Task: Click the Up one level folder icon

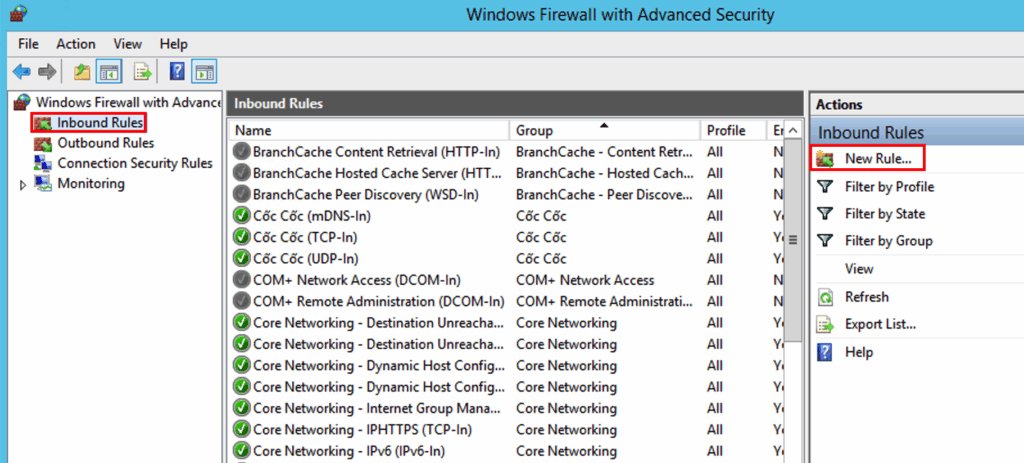Action: pyautogui.click(x=81, y=71)
